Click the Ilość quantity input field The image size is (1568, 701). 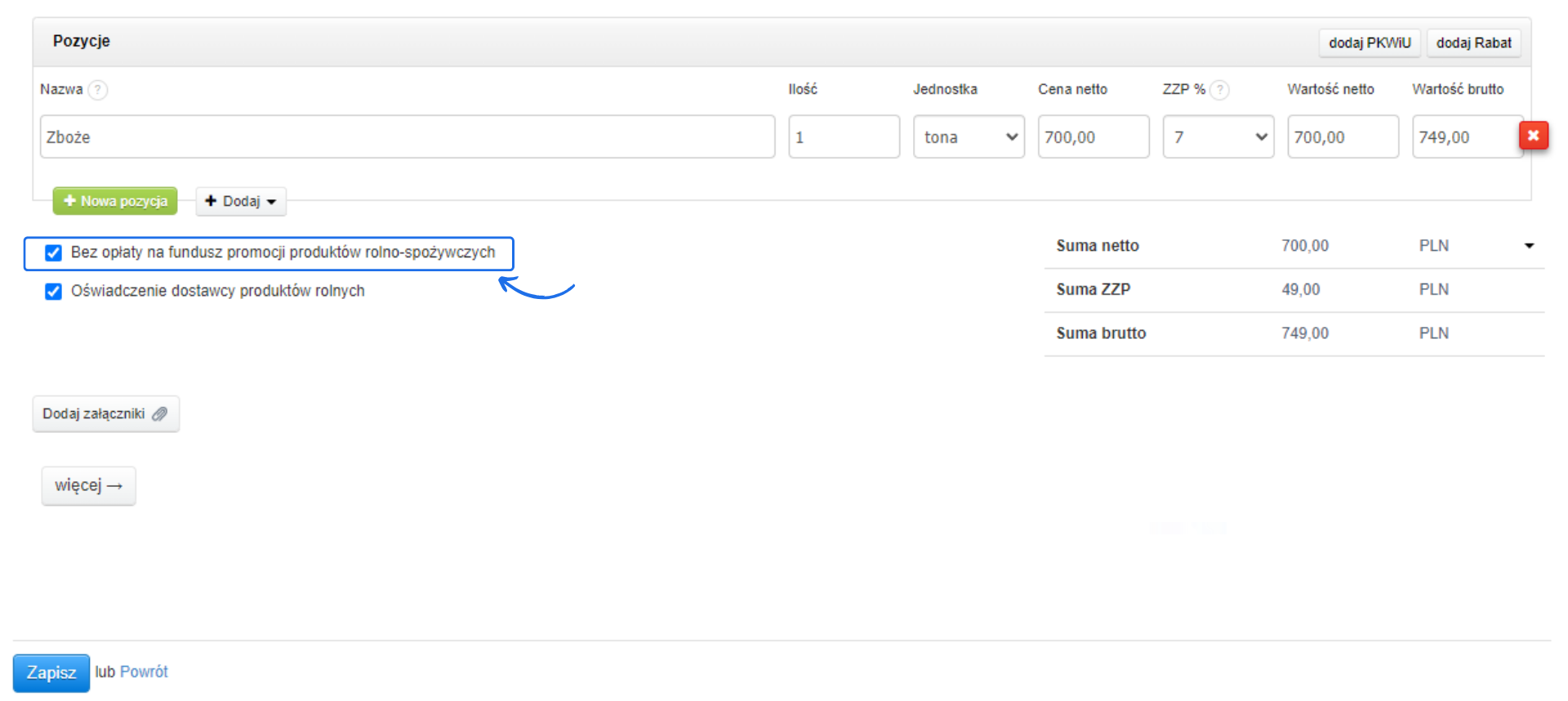[844, 137]
